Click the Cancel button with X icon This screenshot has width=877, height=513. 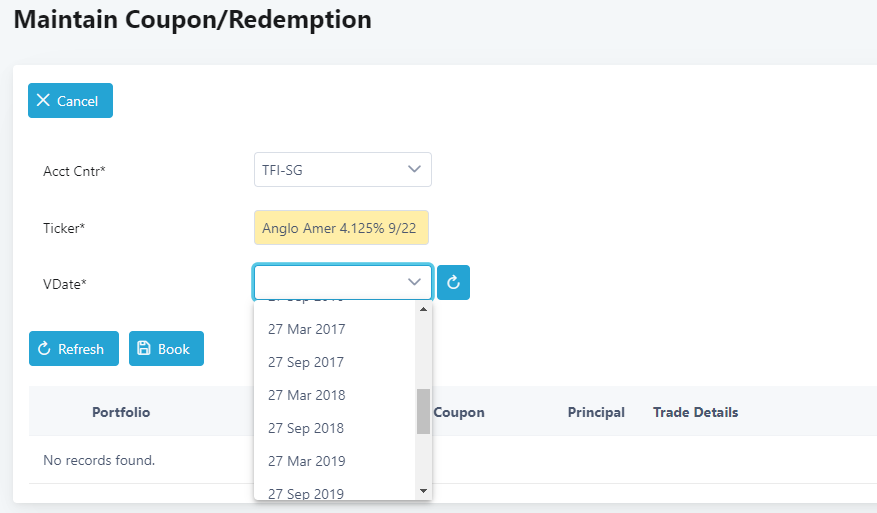pyautogui.click(x=70, y=101)
